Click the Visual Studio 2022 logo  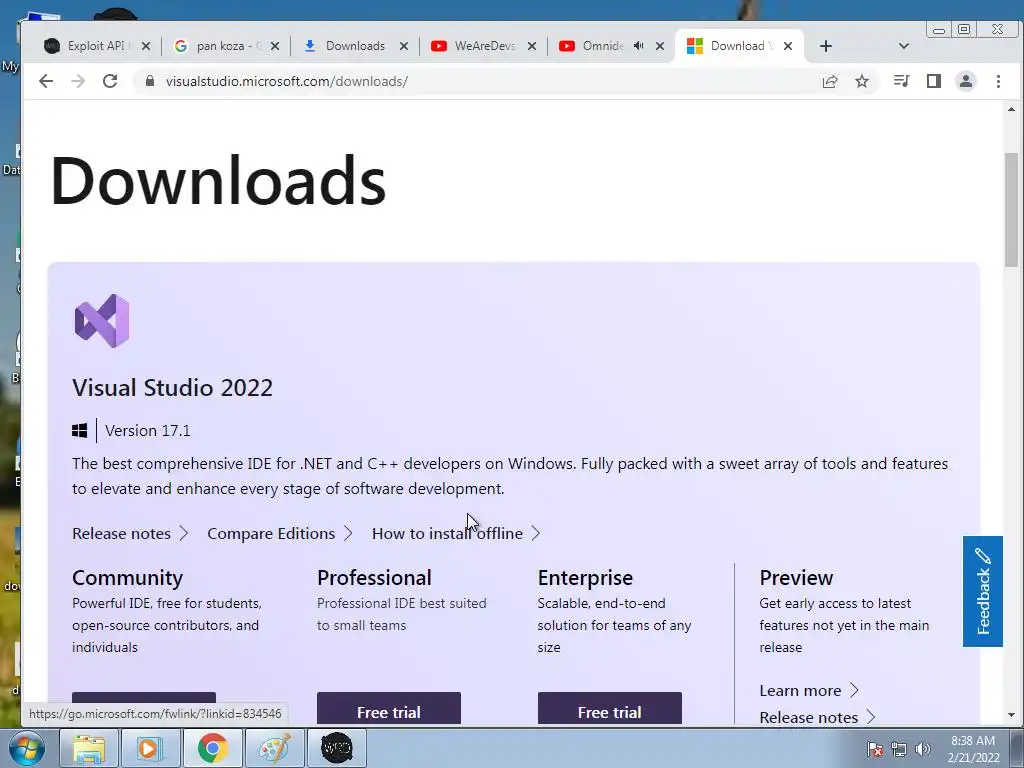[x=102, y=321]
